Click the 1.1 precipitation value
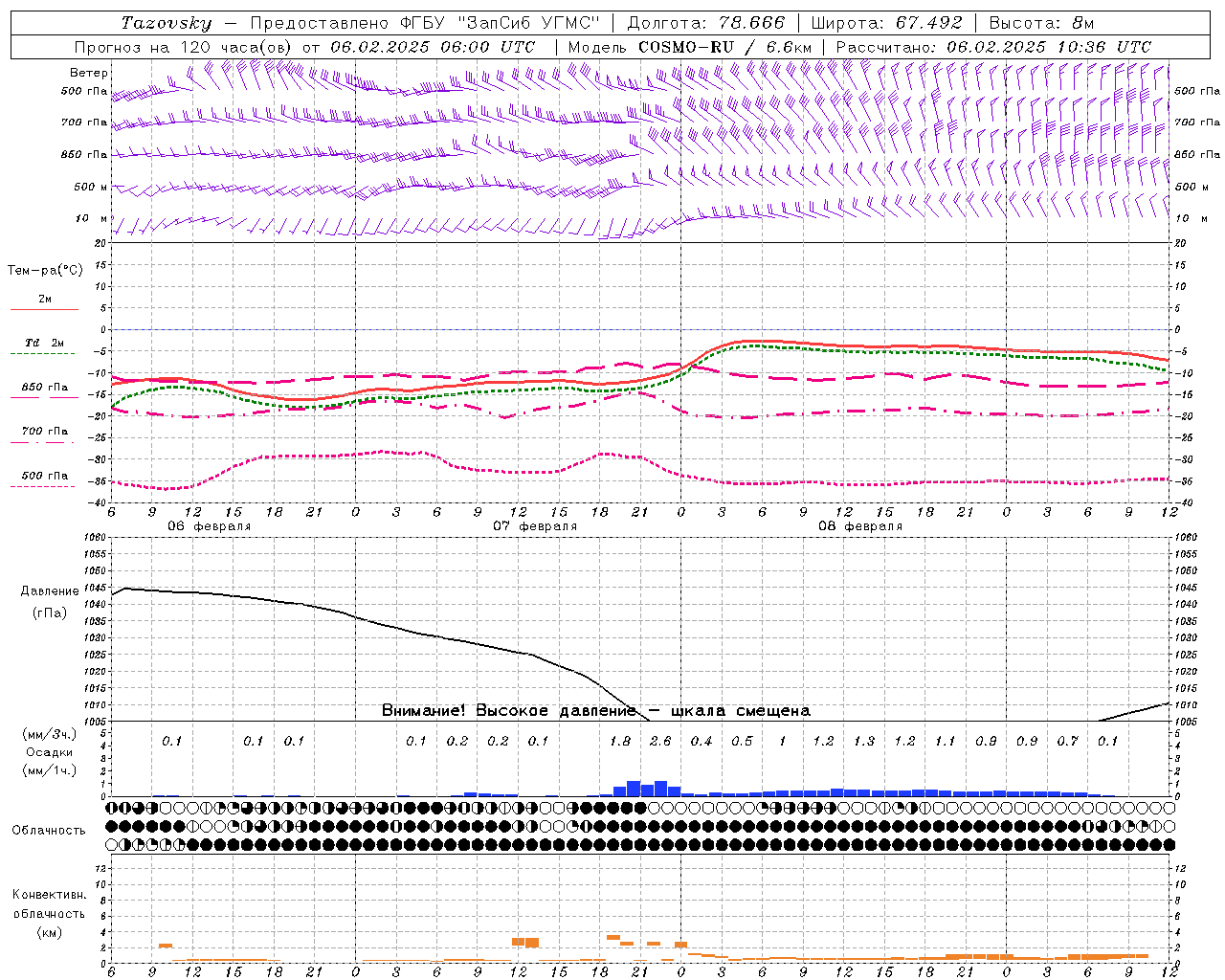 pyautogui.click(x=946, y=742)
